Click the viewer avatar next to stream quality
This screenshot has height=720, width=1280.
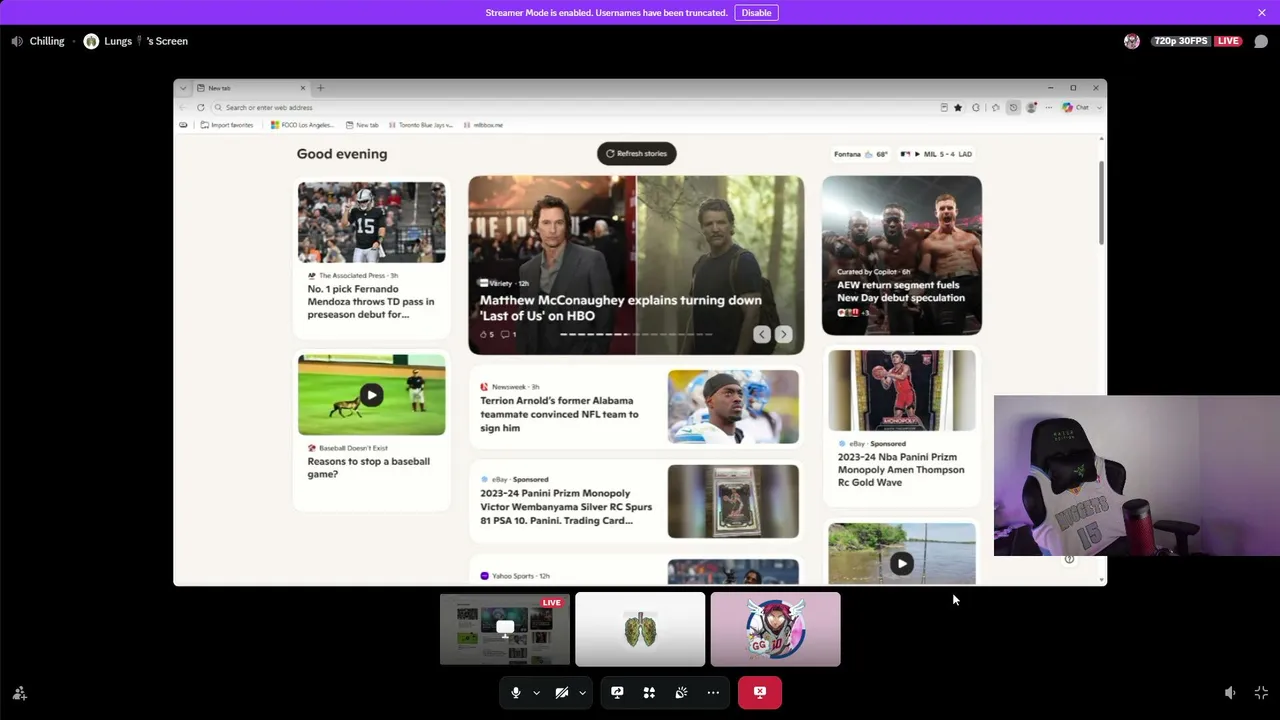pos(1132,41)
